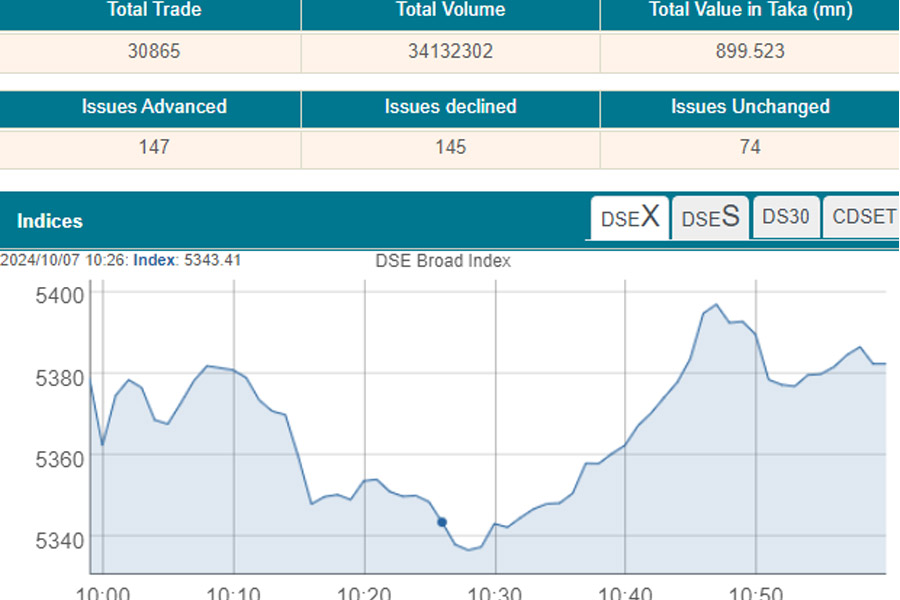
Task: Switch to the DSEX index tab
Action: pos(629,217)
